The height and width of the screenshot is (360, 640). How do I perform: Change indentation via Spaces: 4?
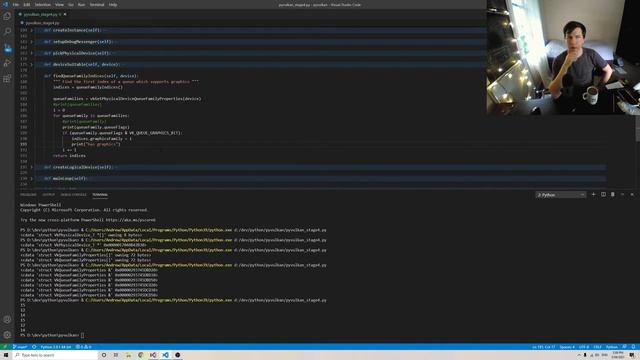[567, 347]
